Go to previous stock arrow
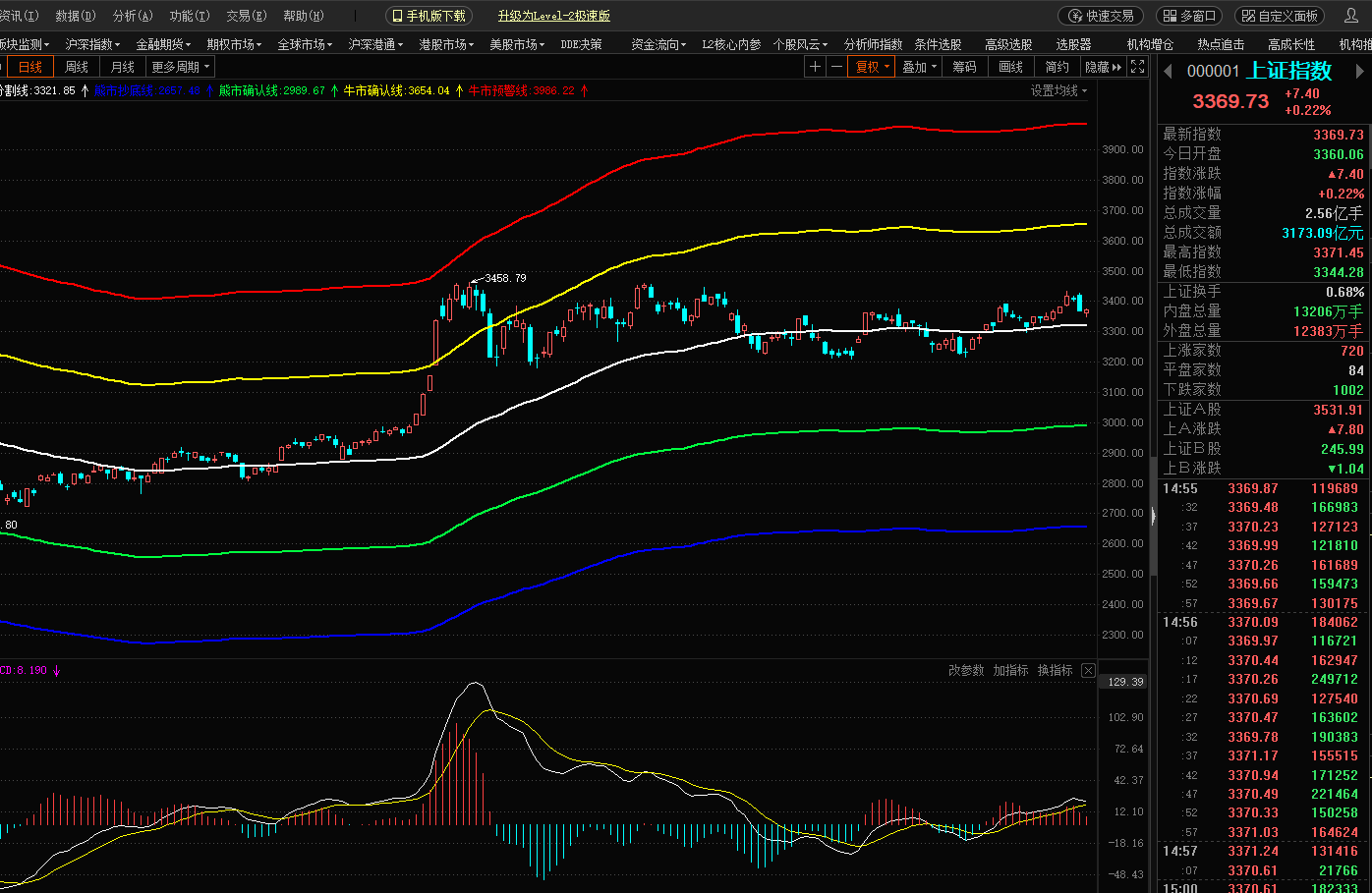 click(1168, 71)
